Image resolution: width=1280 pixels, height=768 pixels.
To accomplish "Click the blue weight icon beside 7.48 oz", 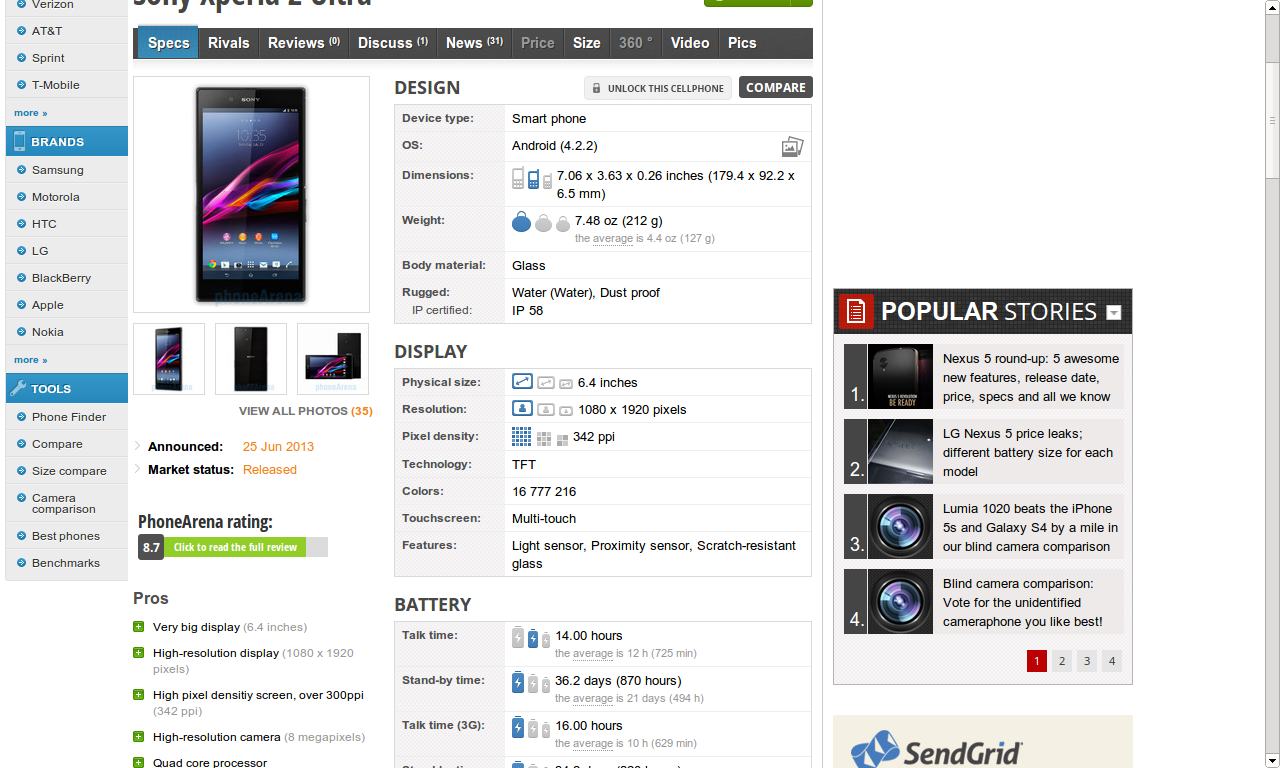I will 521,222.
